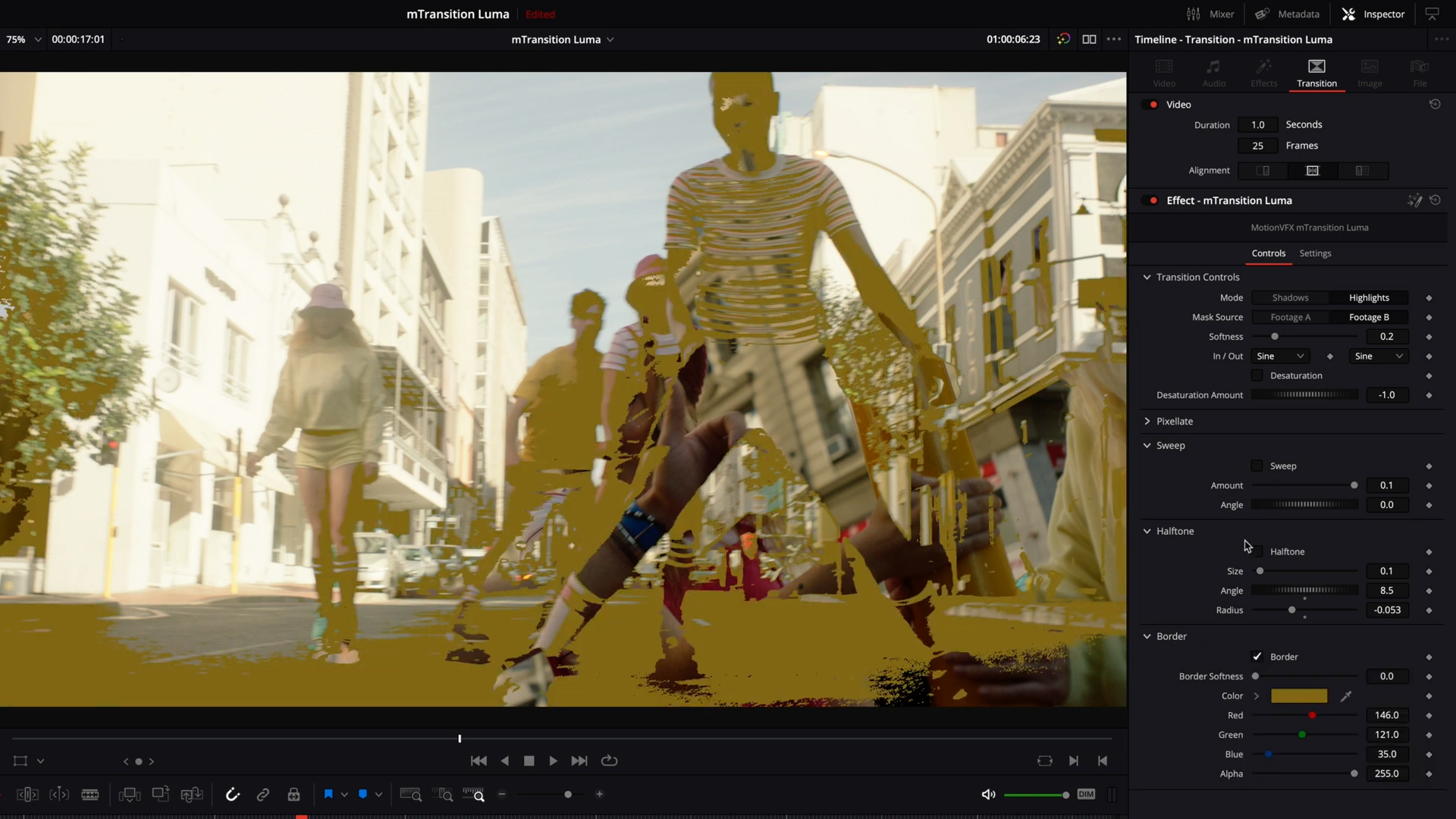
Task: Click the blade/cut tool icon
Action: point(90,794)
